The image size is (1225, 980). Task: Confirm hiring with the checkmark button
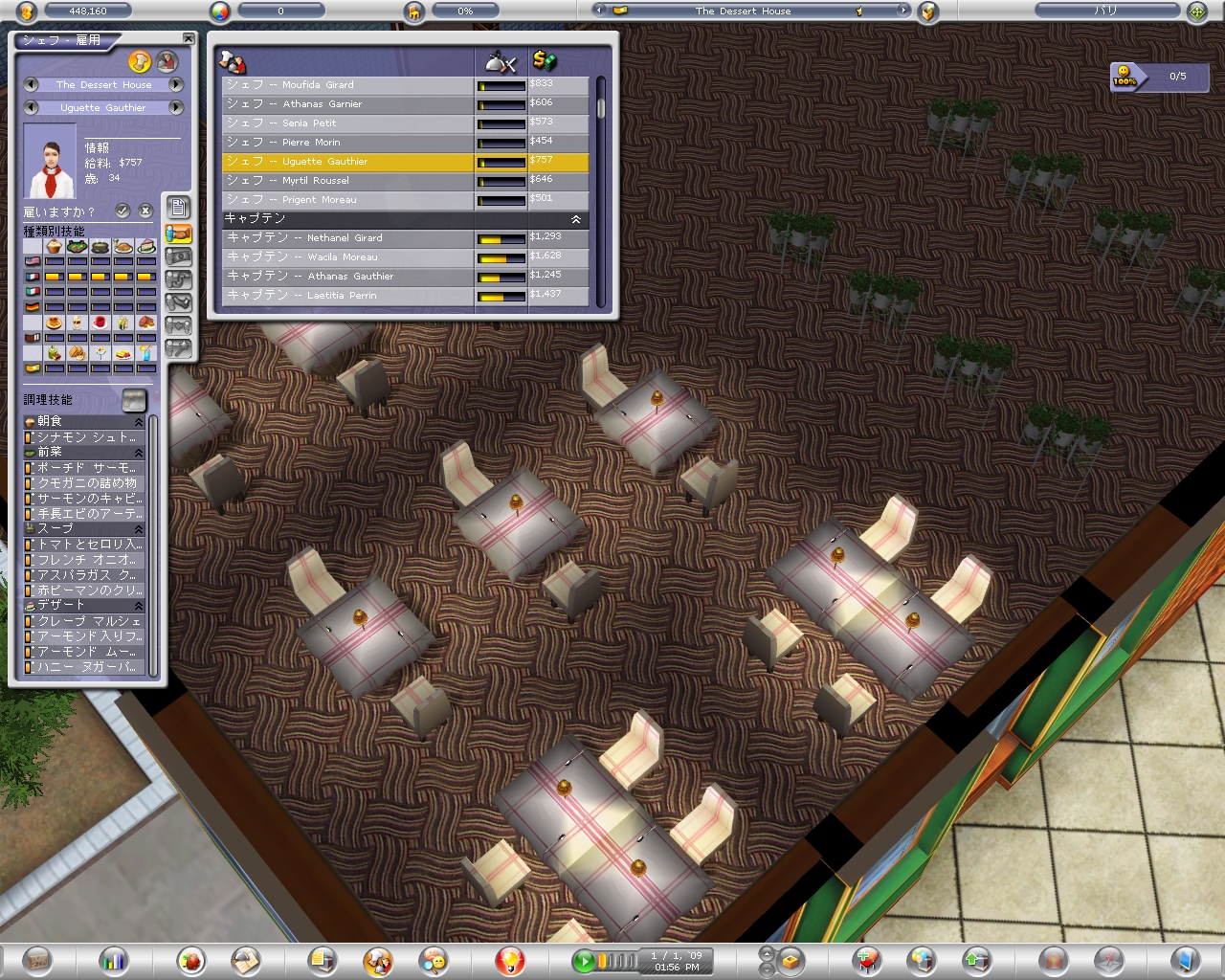point(122,211)
